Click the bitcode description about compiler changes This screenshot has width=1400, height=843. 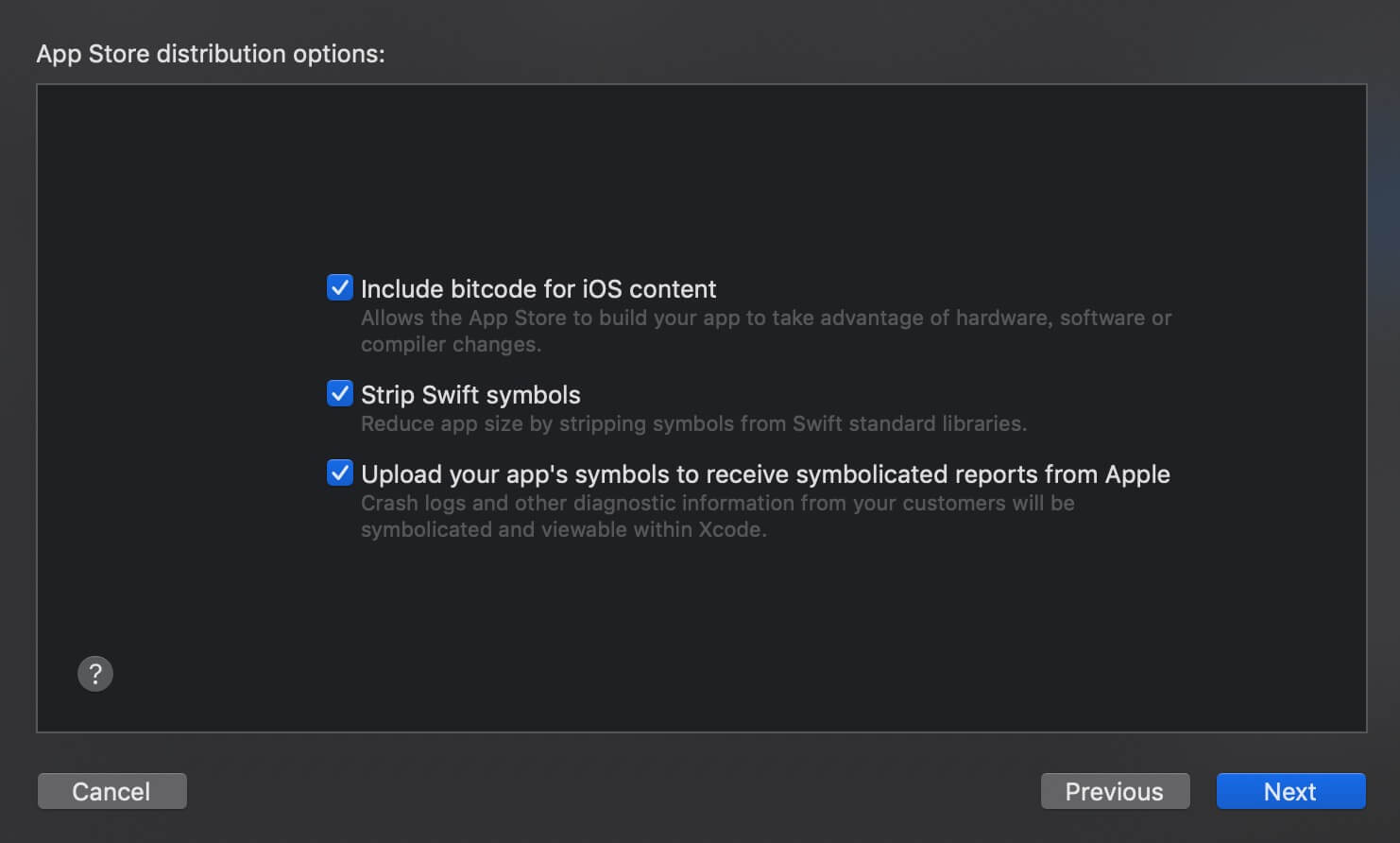[x=766, y=331]
